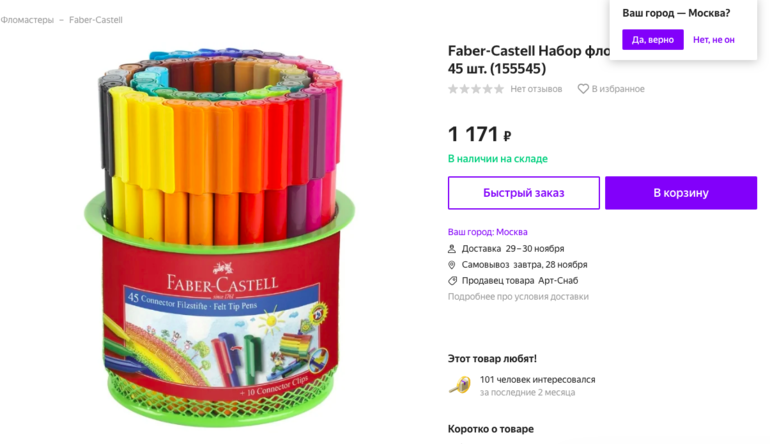Open Нет отзывов reviews link

click(536, 89)
